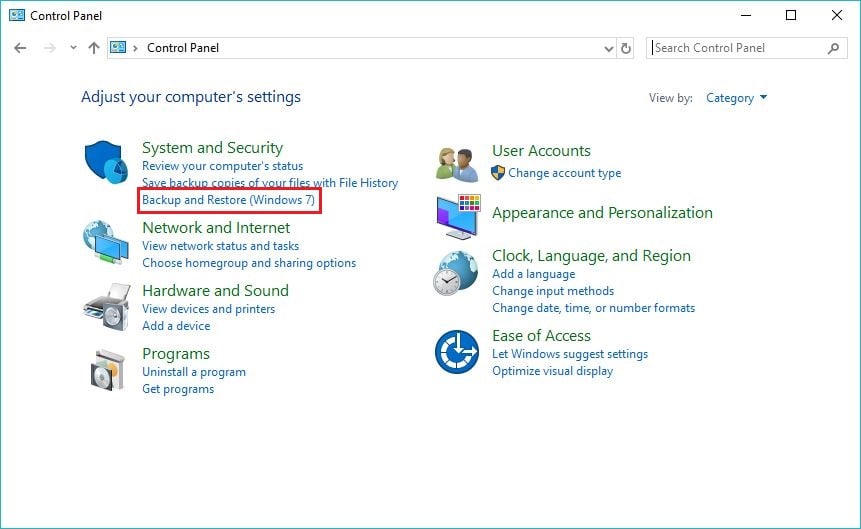
Task: Open the User Accounts heading
Action: [x=541, y=151]
